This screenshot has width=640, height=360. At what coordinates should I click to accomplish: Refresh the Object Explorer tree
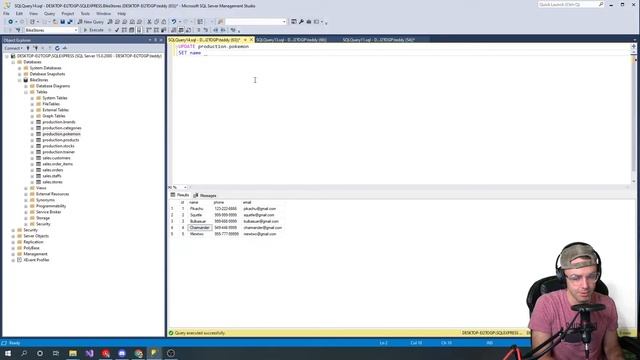pos(57,48)
